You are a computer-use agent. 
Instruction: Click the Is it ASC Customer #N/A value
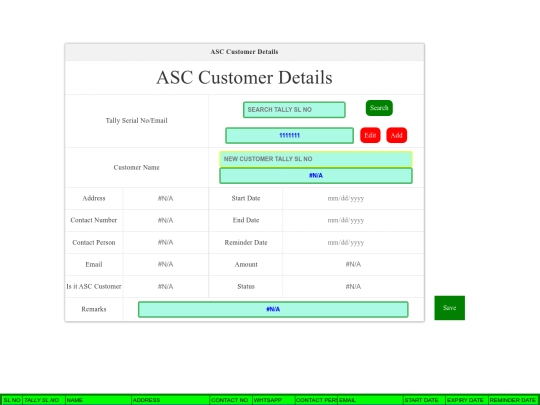pos(166,287)
